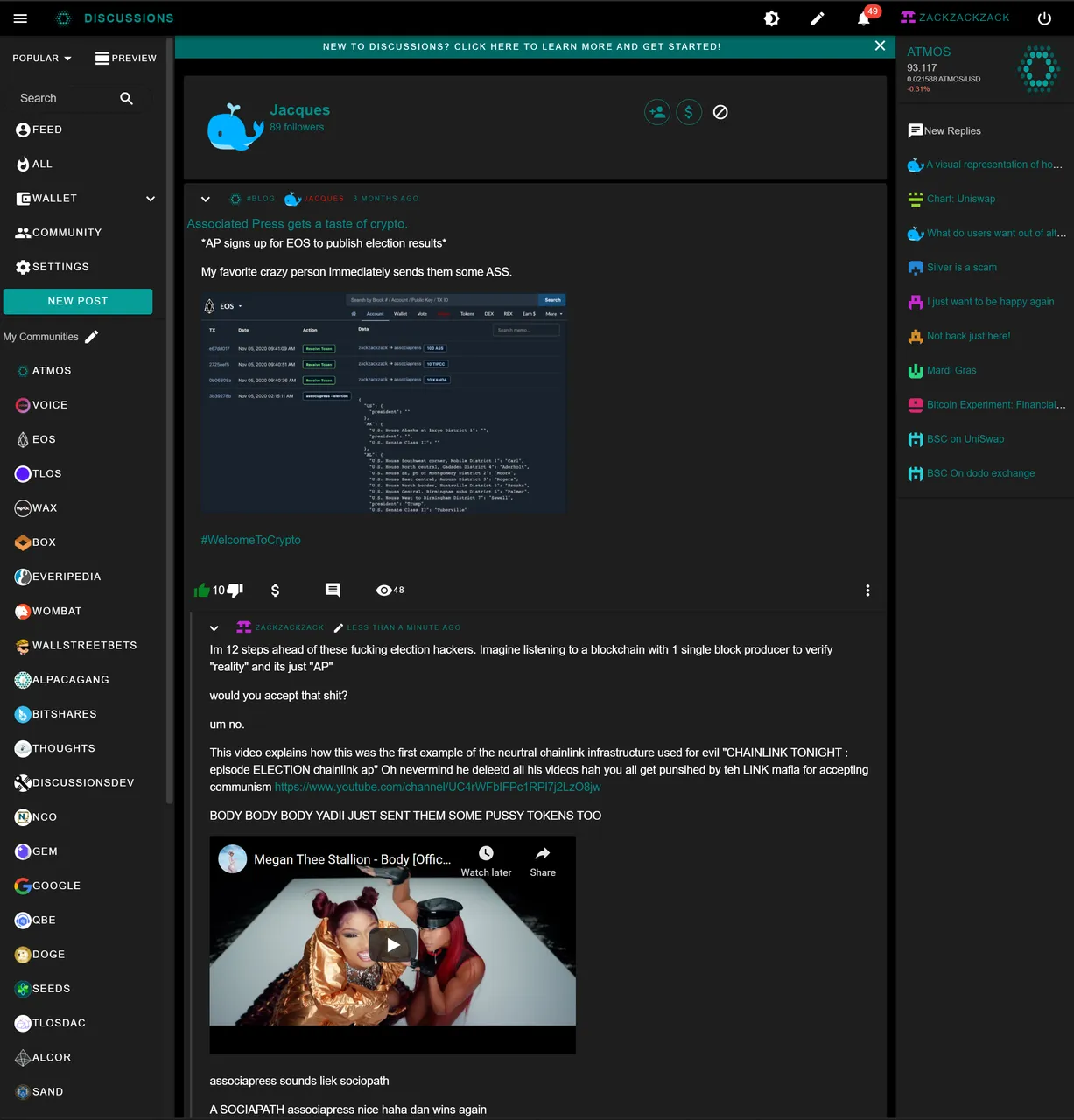Open BITSHARES community

click(56, 714)
